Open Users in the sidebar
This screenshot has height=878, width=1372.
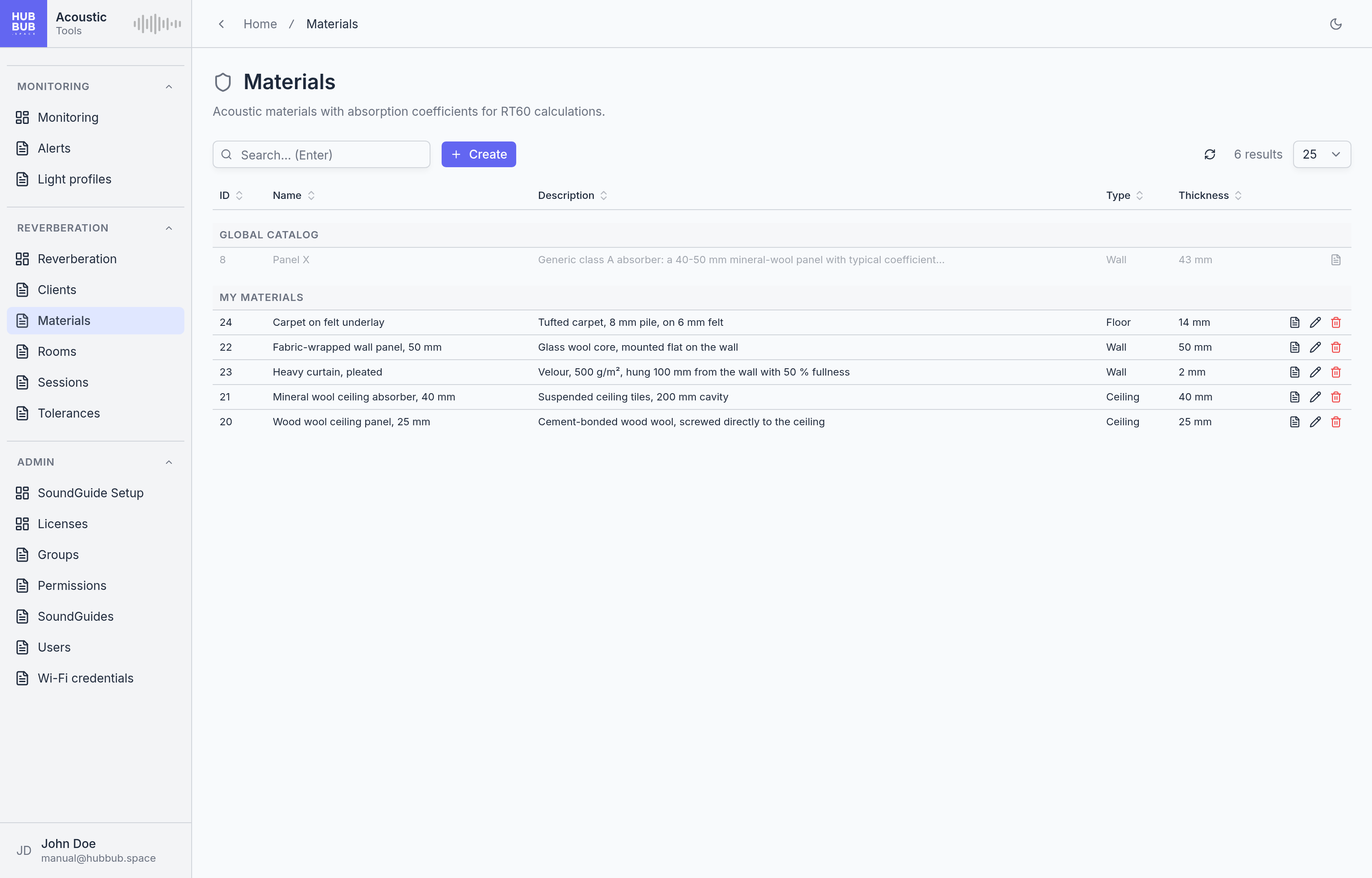point(96,648)
